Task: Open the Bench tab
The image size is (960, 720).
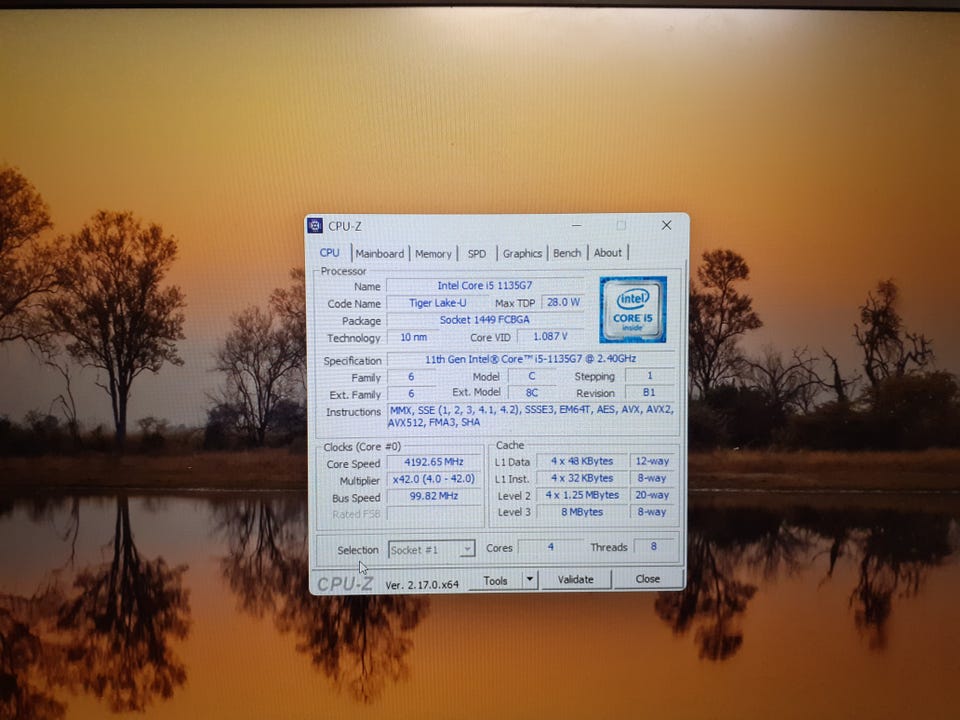Action: [x=567, y=253]
